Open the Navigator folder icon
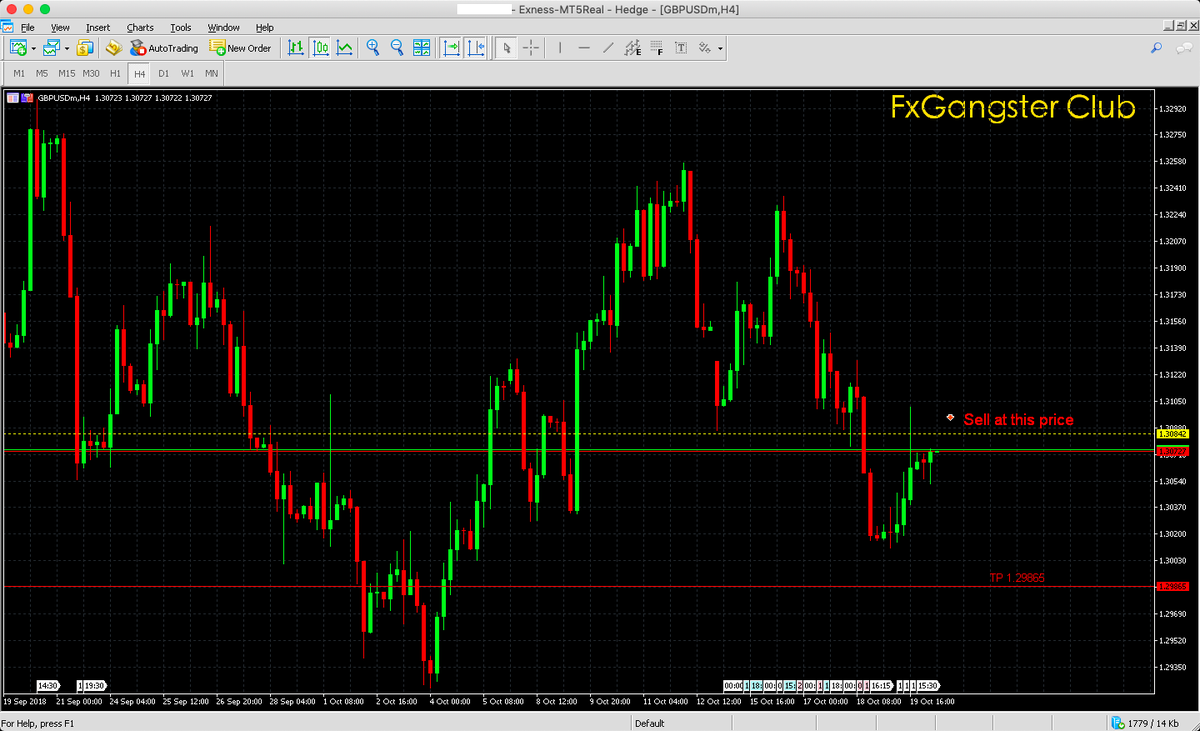This screenshot has height=731, width=1200. coord(113,47)
